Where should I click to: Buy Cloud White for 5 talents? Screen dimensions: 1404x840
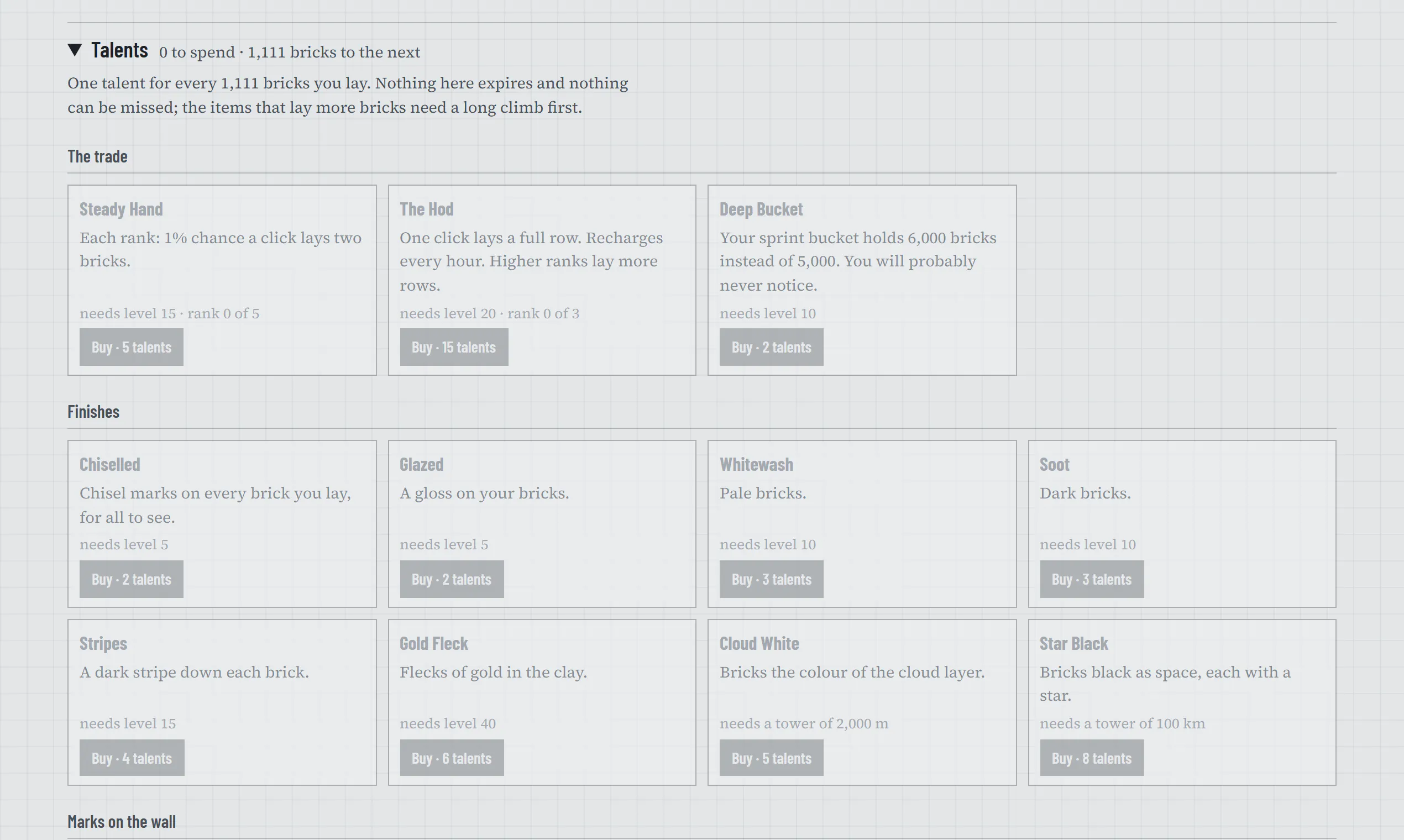771,758
